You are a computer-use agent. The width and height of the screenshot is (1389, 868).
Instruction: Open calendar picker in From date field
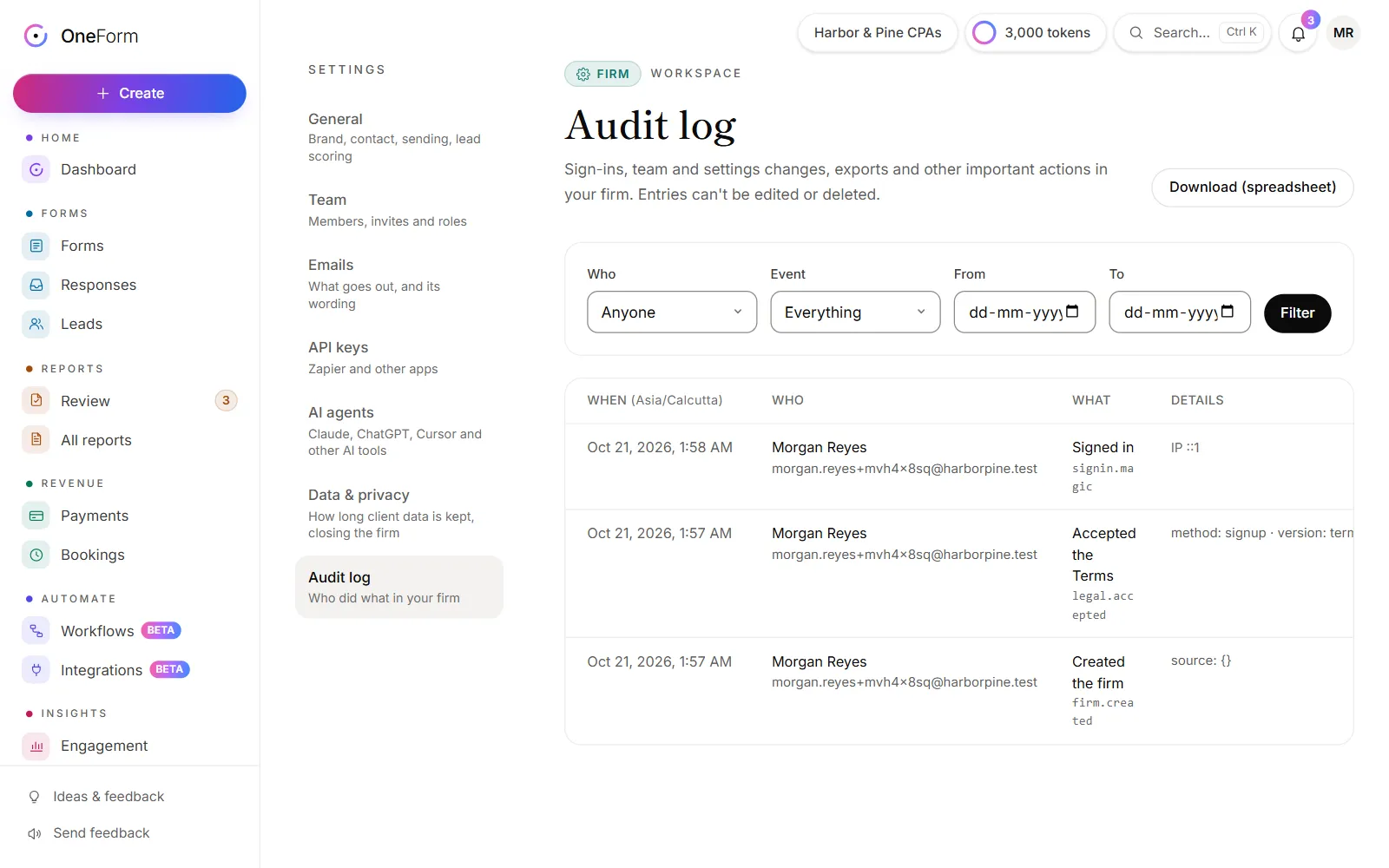[1072, 312]
